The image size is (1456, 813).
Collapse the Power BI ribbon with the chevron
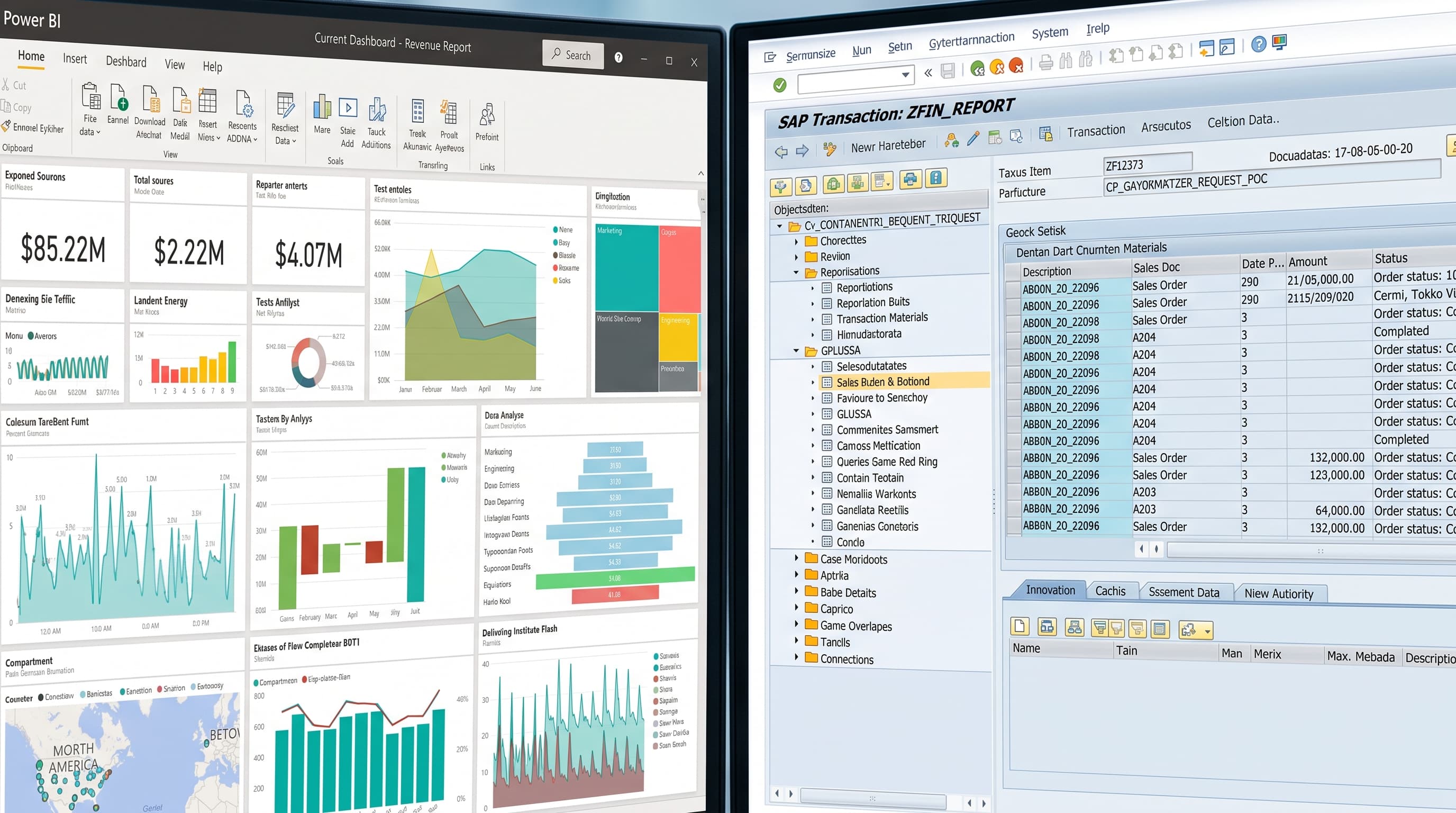[701, 174]
